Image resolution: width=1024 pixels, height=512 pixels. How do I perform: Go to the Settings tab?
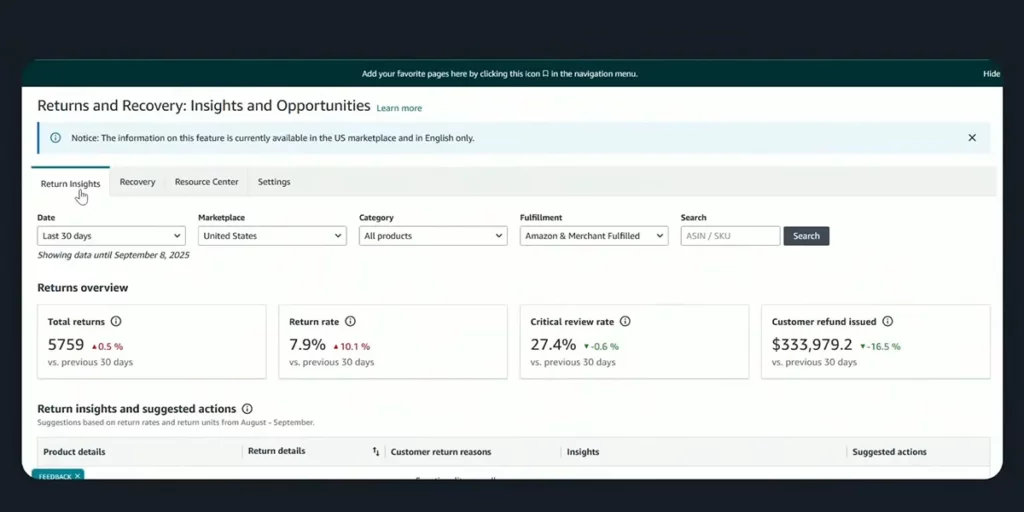pyautogui.click(x=274, y=182)
